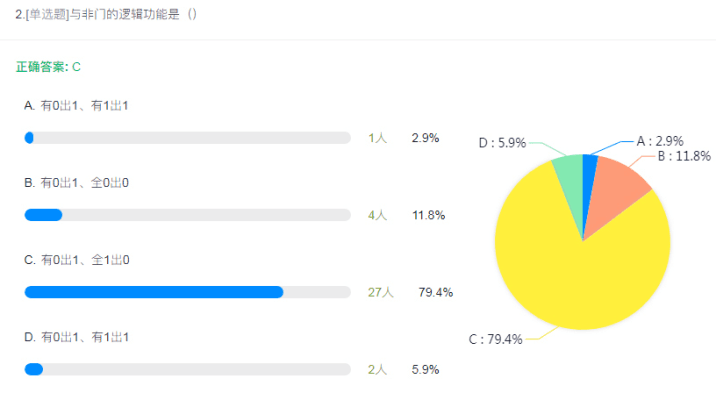
Task: Click the 2人 respondent count
Action: 377,369
